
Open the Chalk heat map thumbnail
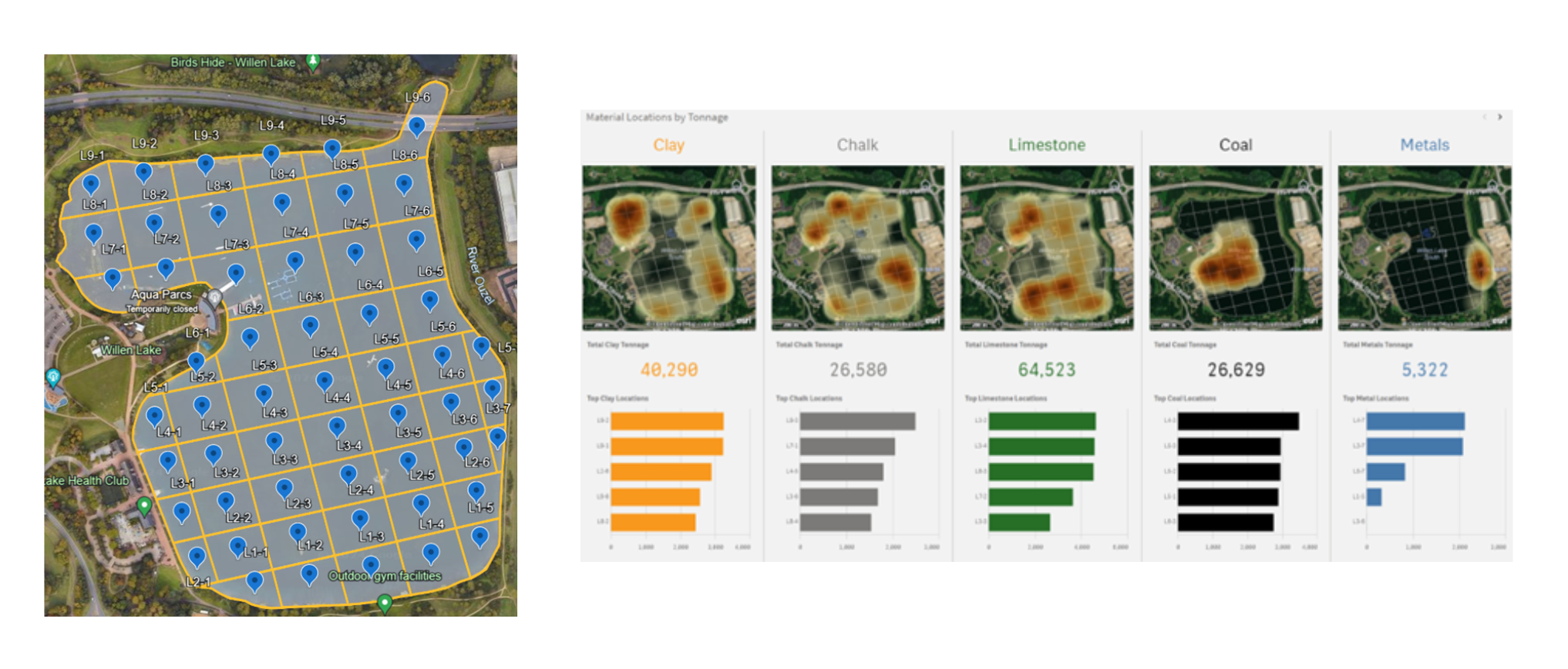tap(858, 248)
